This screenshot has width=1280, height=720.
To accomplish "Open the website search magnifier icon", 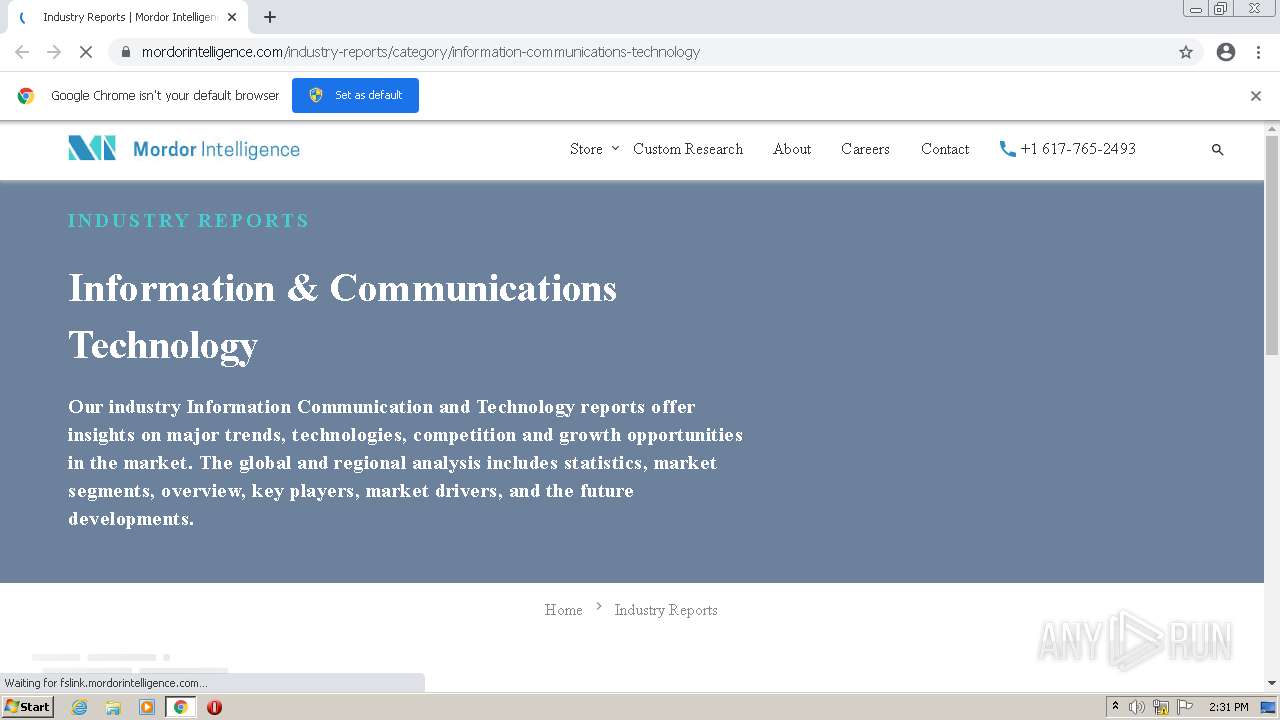I will coord(1217,150).
